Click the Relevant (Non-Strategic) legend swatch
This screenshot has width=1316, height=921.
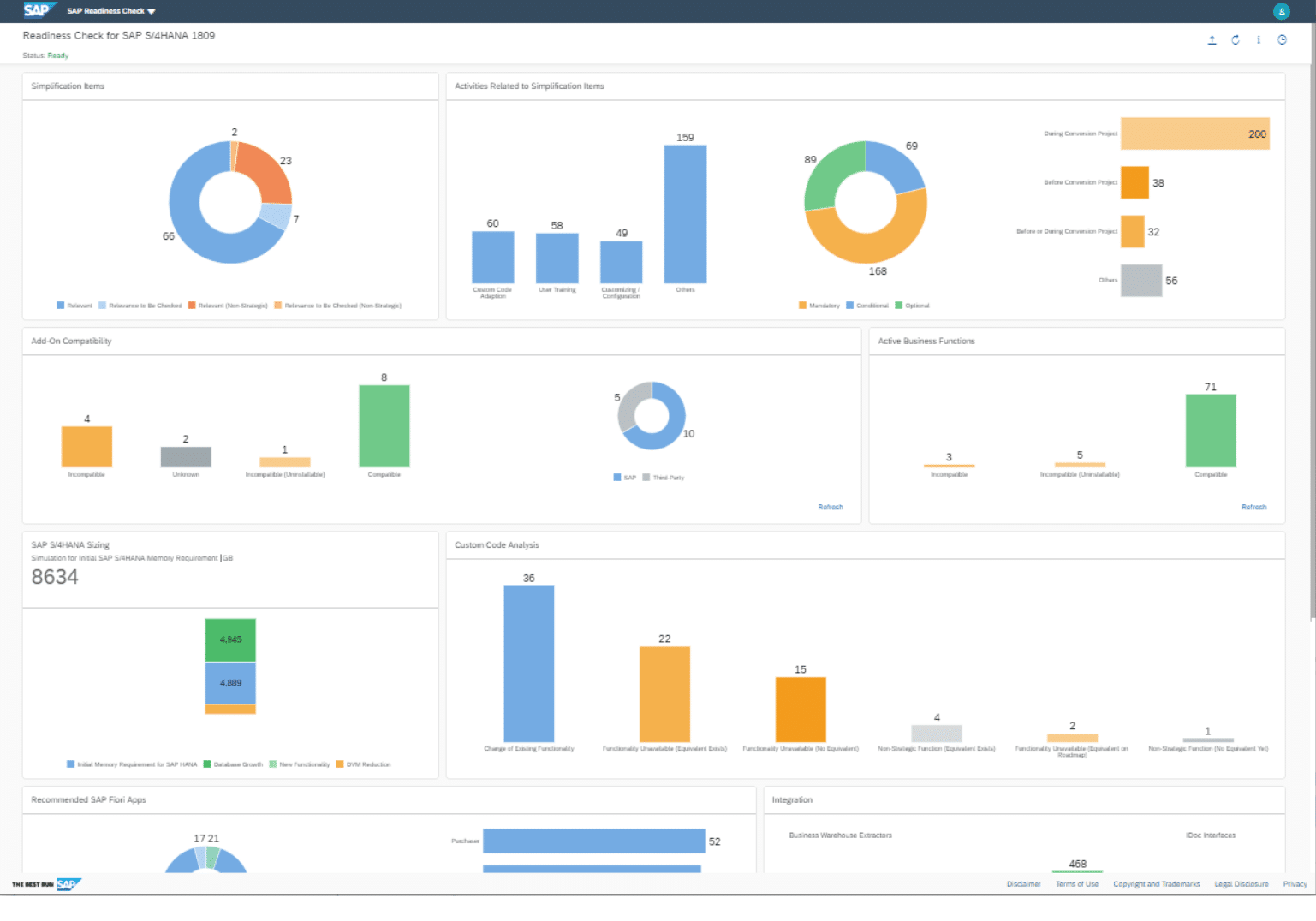(192, 306)
